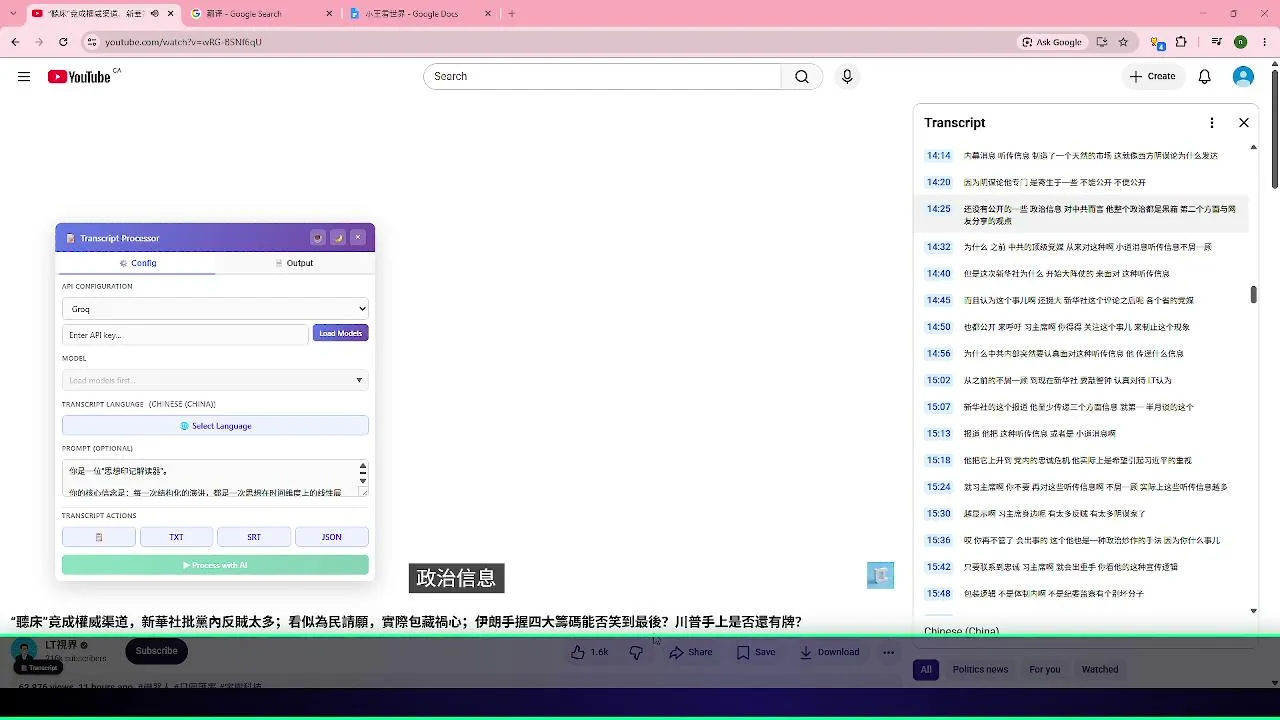Go back in browser history
Image resolution: width=1280 pixels, height=720 pixels.
point(15,42)
